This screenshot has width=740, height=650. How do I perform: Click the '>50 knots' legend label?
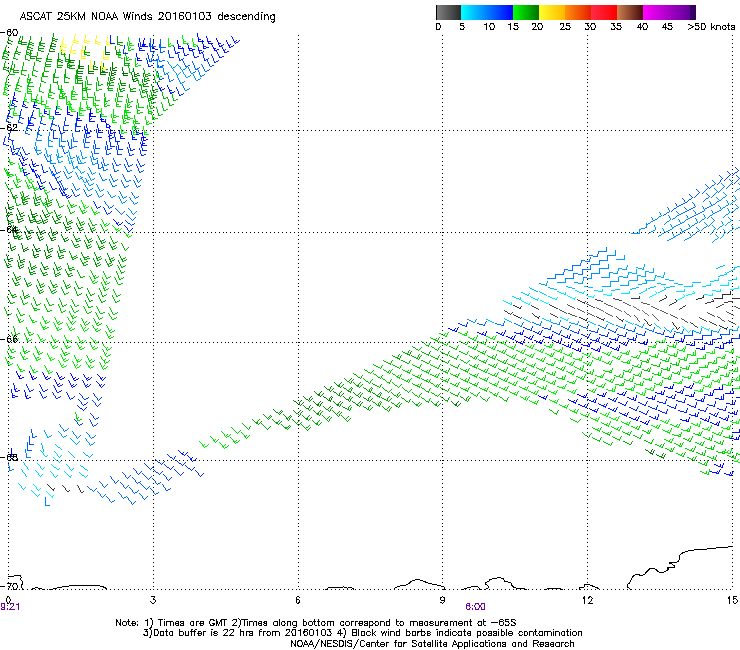pos(711,27)
